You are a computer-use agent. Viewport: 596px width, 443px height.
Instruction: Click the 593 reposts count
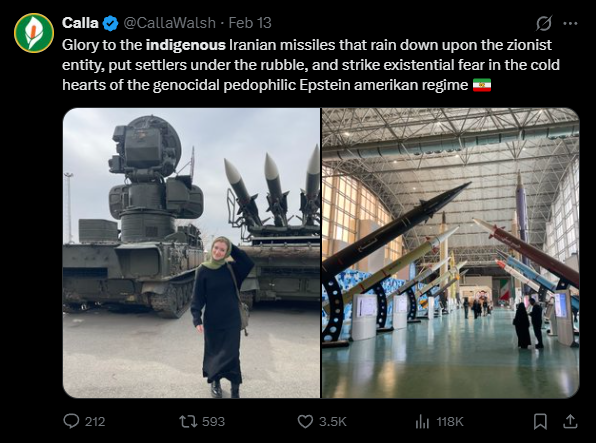coord(213,421)
